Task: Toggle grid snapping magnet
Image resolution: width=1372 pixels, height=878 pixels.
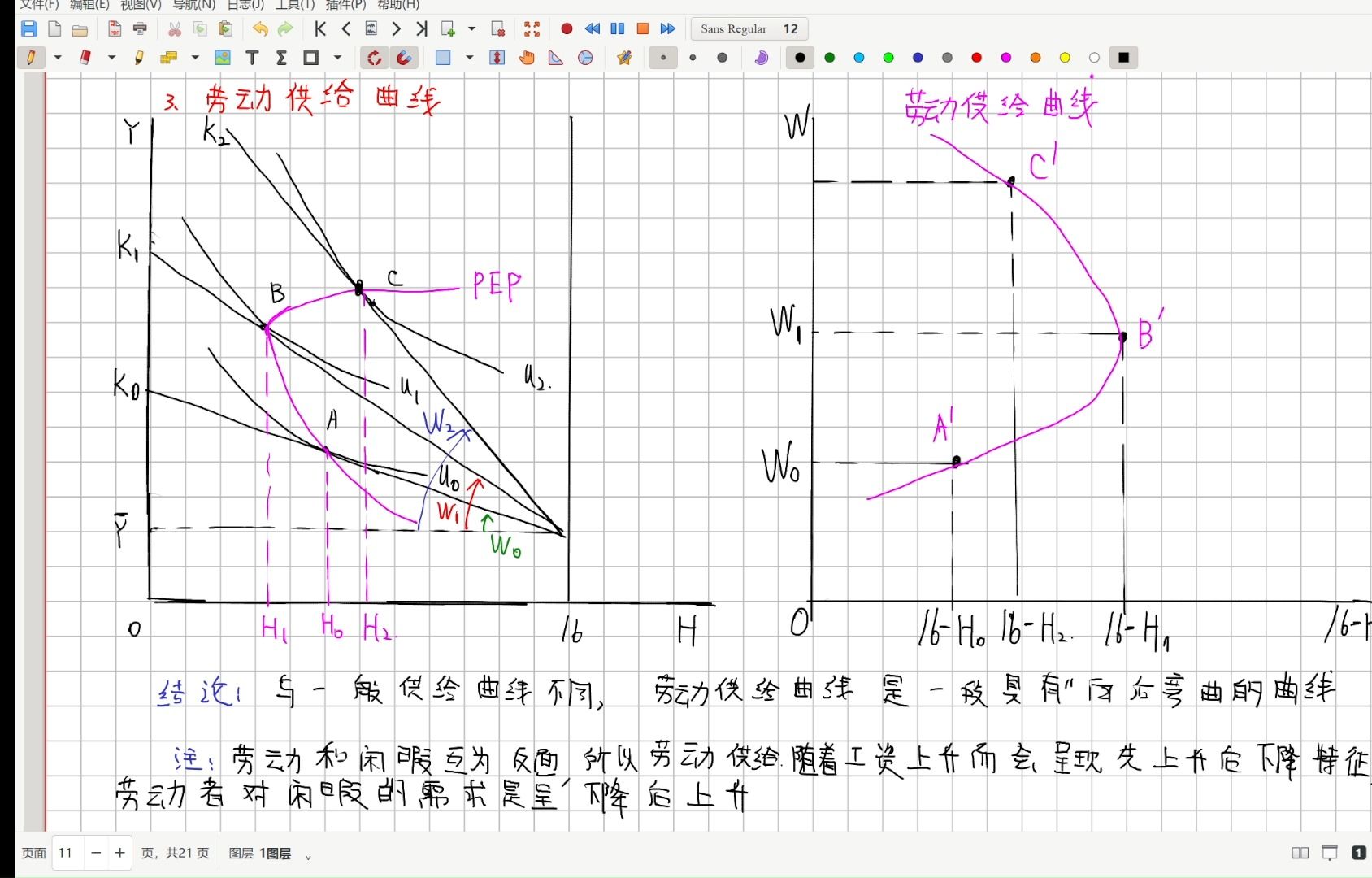Action: [404, 58]
